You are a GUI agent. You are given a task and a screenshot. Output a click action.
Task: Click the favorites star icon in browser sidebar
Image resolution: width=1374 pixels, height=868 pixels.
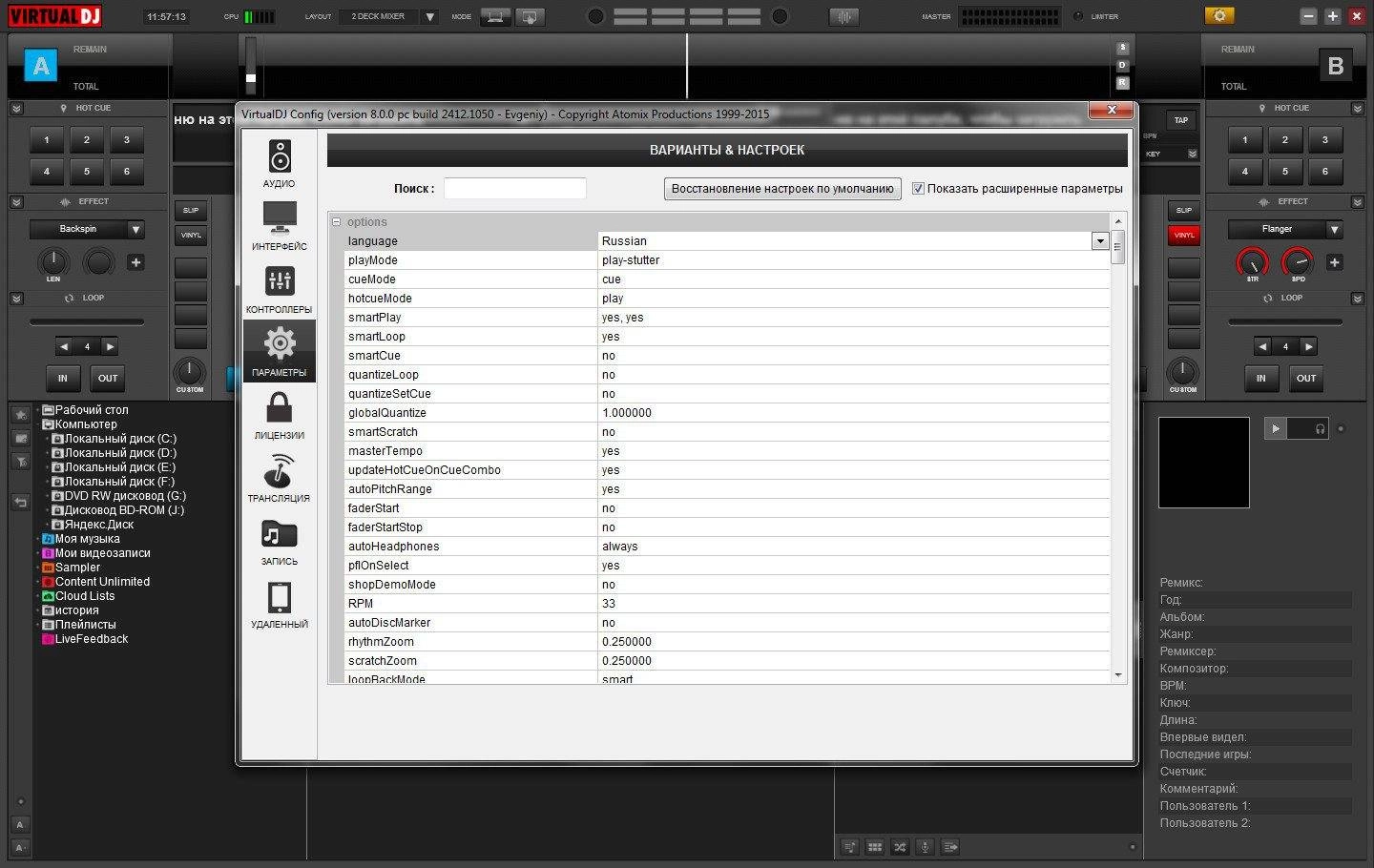click(20, 414)
